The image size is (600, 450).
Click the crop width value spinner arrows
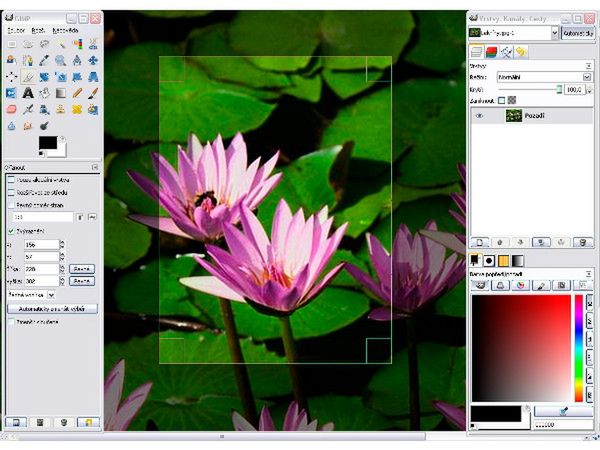click(62, 269)
